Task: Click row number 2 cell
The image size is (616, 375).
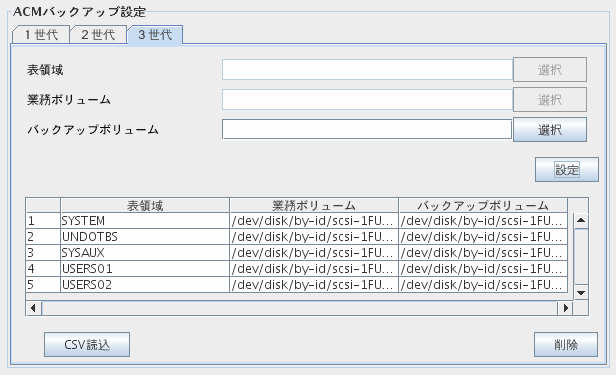Action: click(x=43, y=237)
